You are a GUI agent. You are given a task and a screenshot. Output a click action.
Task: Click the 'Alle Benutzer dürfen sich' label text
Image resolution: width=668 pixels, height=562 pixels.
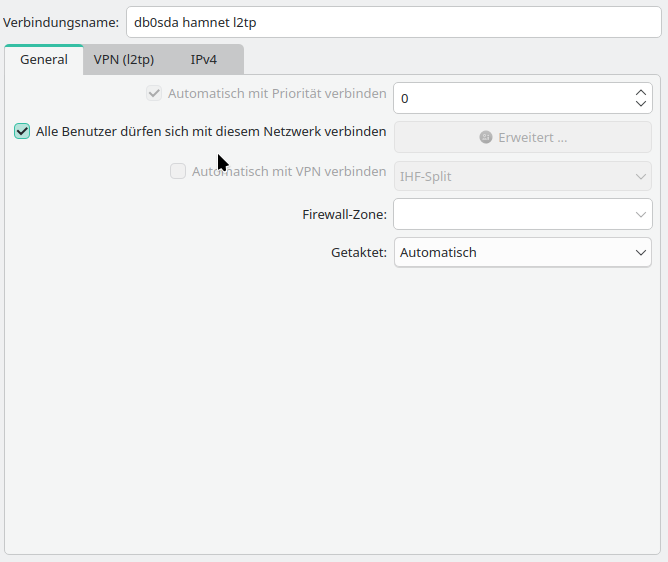tap(210, 131)
